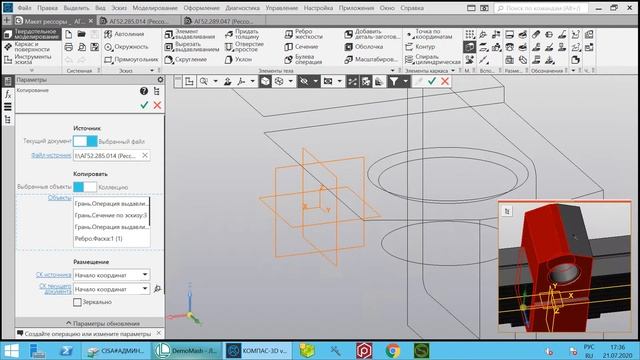Select the Скругление tool

(186, 60)
